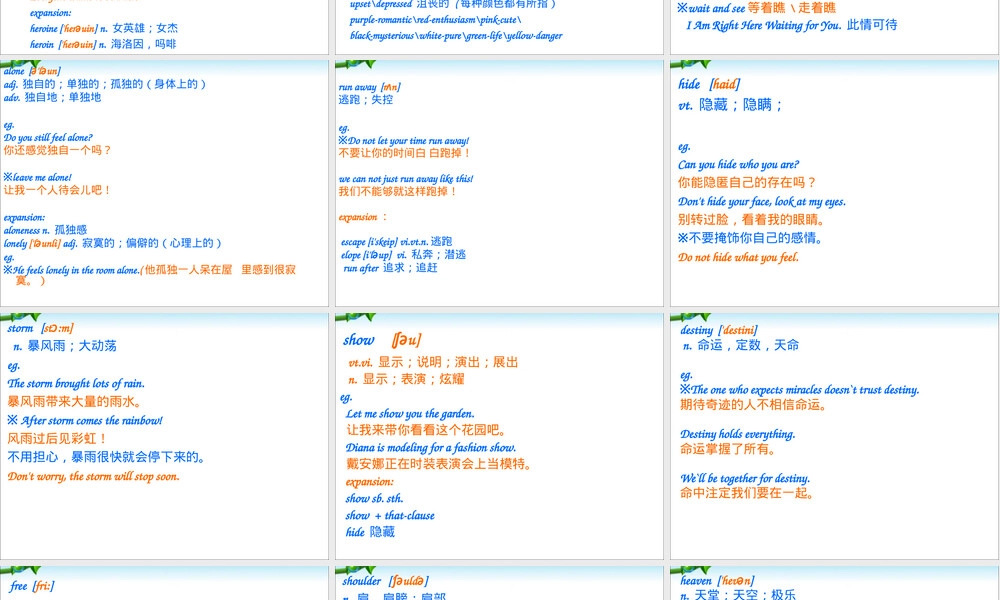Click 'Destiny holds everything.'
The height and width of the screenshot is (600, 1000).
click(738, 434)
